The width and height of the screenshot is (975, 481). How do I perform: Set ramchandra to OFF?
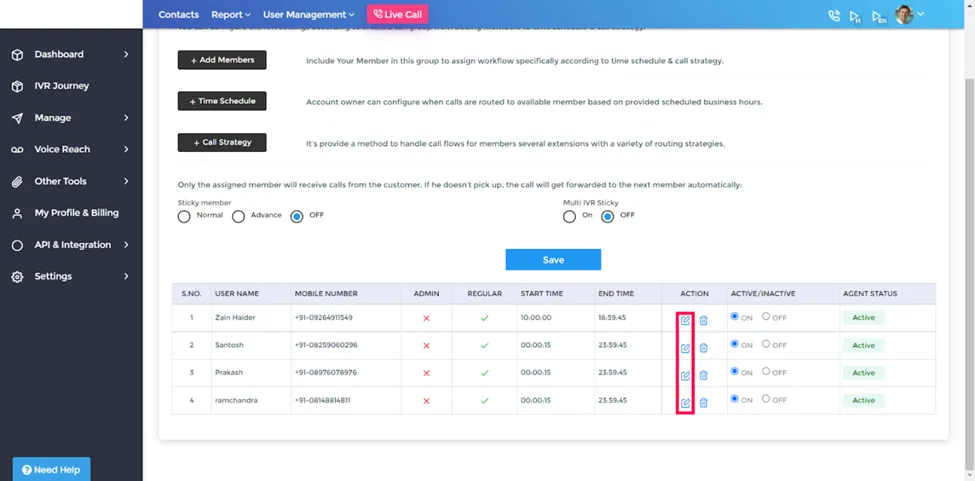pos(766,398)
